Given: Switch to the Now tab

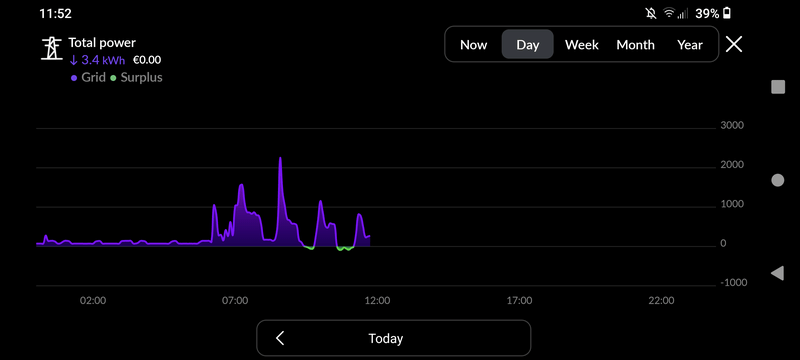Looking at the screenshot, I should (x=473, y=44).
